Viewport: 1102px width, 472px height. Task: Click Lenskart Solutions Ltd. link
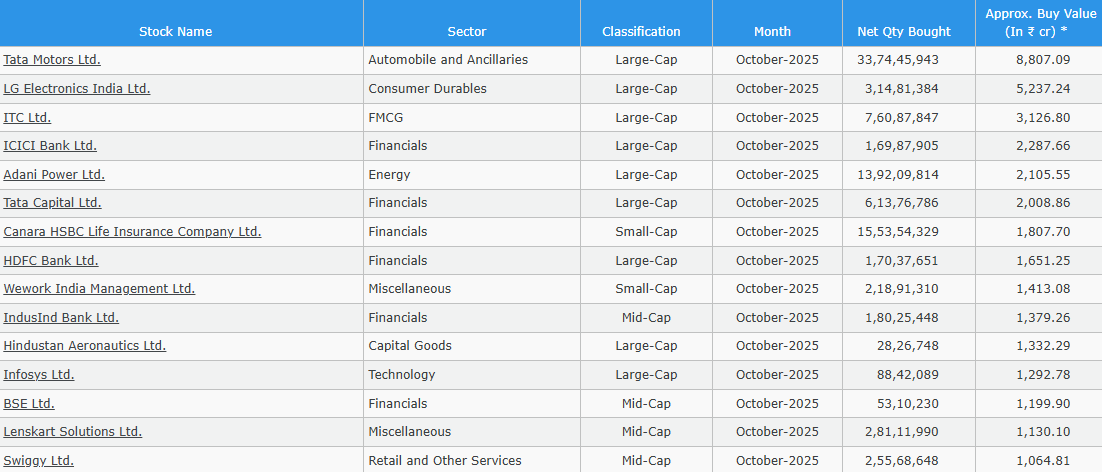click(x=73, y=432)
